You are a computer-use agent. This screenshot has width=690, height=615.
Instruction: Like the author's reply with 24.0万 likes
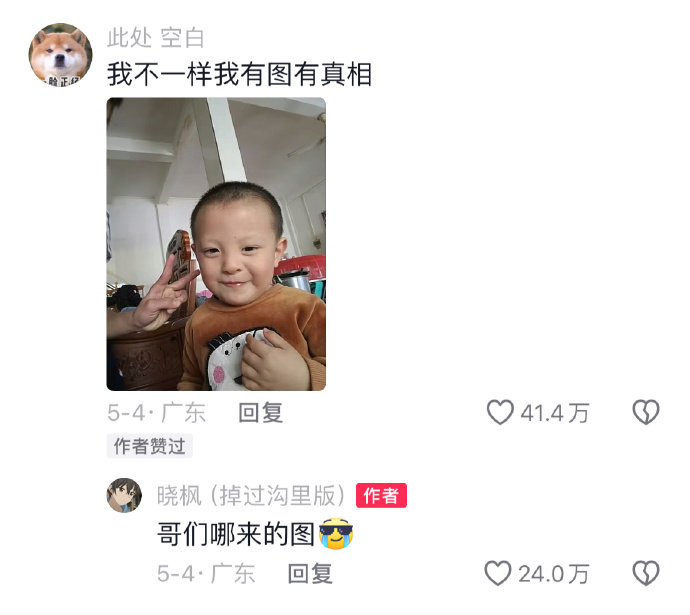(x=498, y=573)
